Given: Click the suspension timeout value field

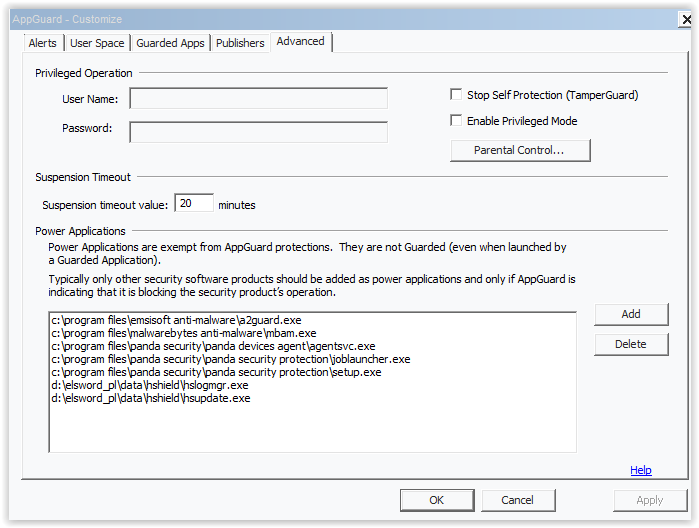Looking at the screenshot, I should pyautogui.click(x=194, y=203).
